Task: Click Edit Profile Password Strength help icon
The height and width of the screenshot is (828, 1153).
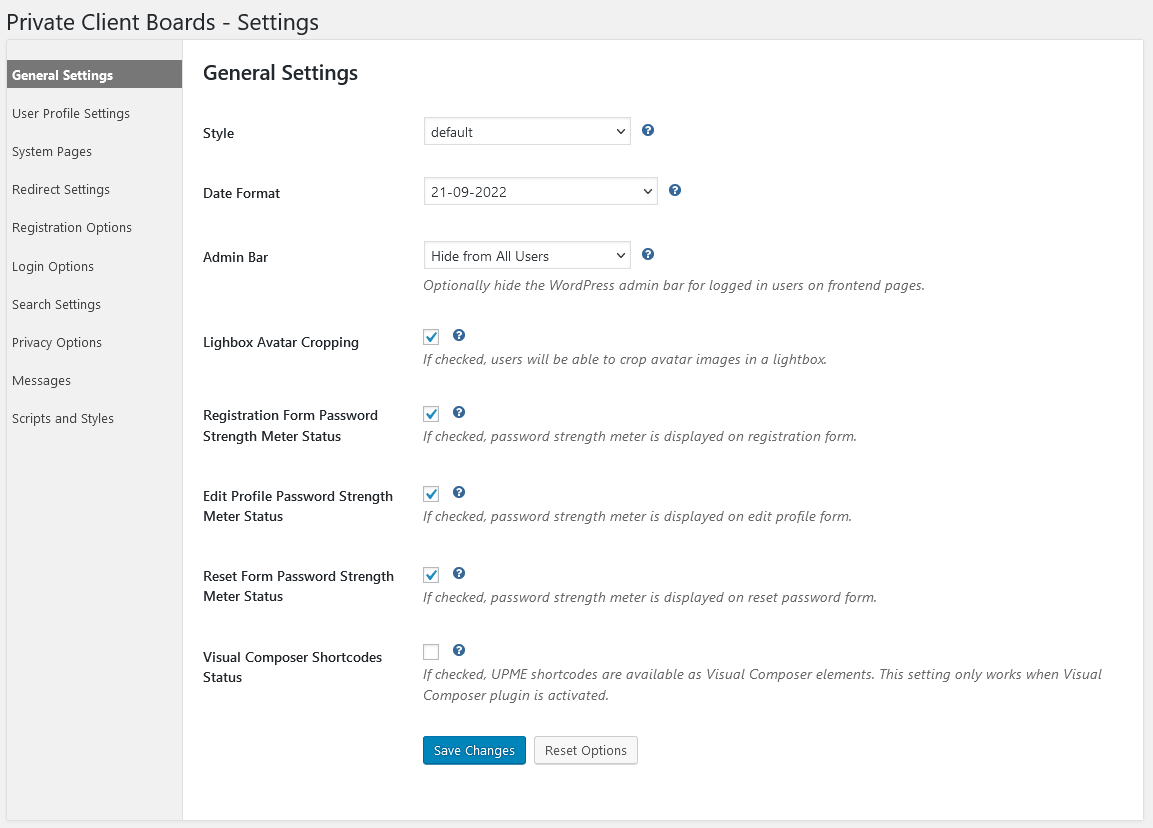Action: click(459, 492)
